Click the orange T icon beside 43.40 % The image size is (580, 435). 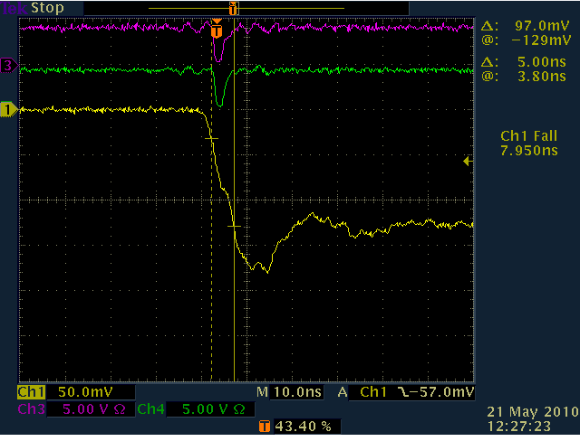point(264,426)
